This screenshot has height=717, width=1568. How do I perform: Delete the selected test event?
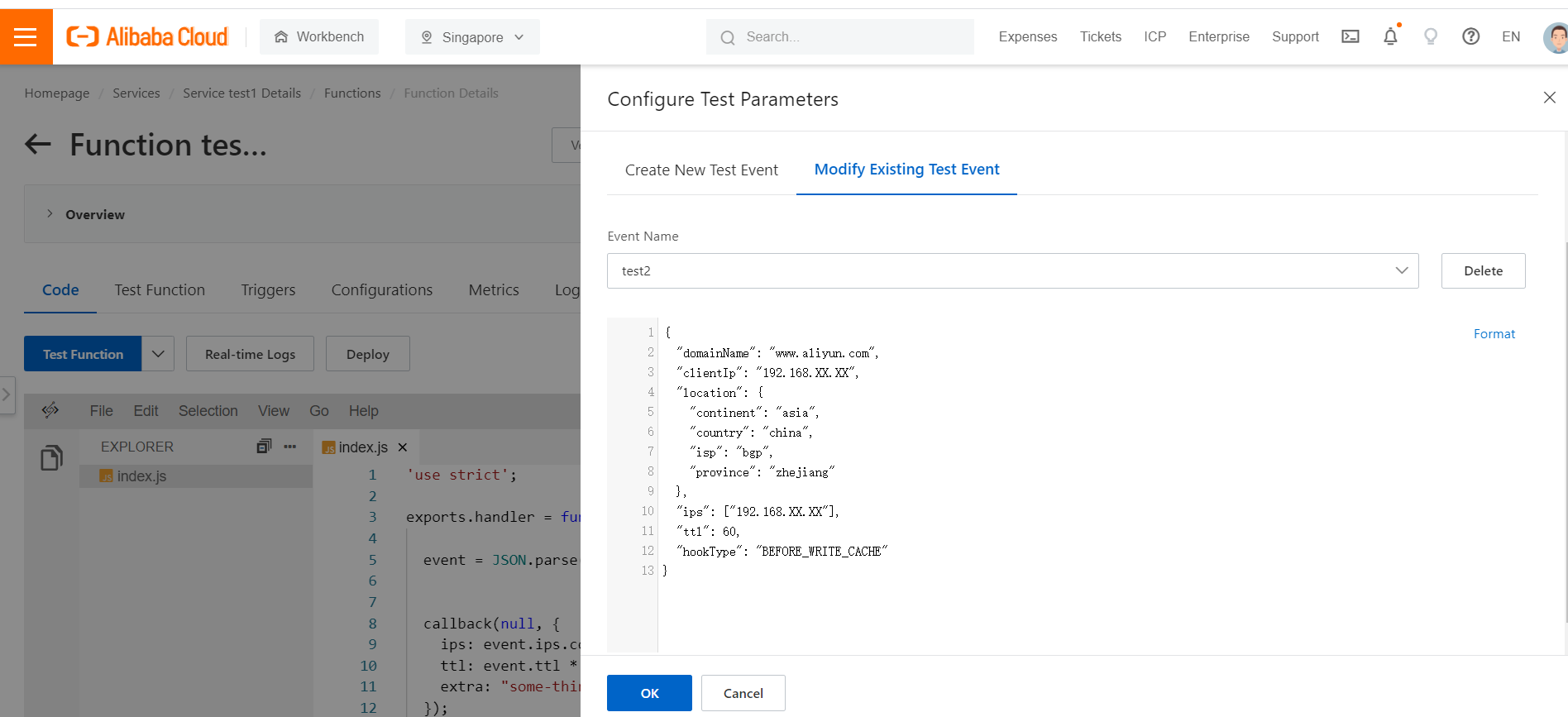(x=1483, y=271)
